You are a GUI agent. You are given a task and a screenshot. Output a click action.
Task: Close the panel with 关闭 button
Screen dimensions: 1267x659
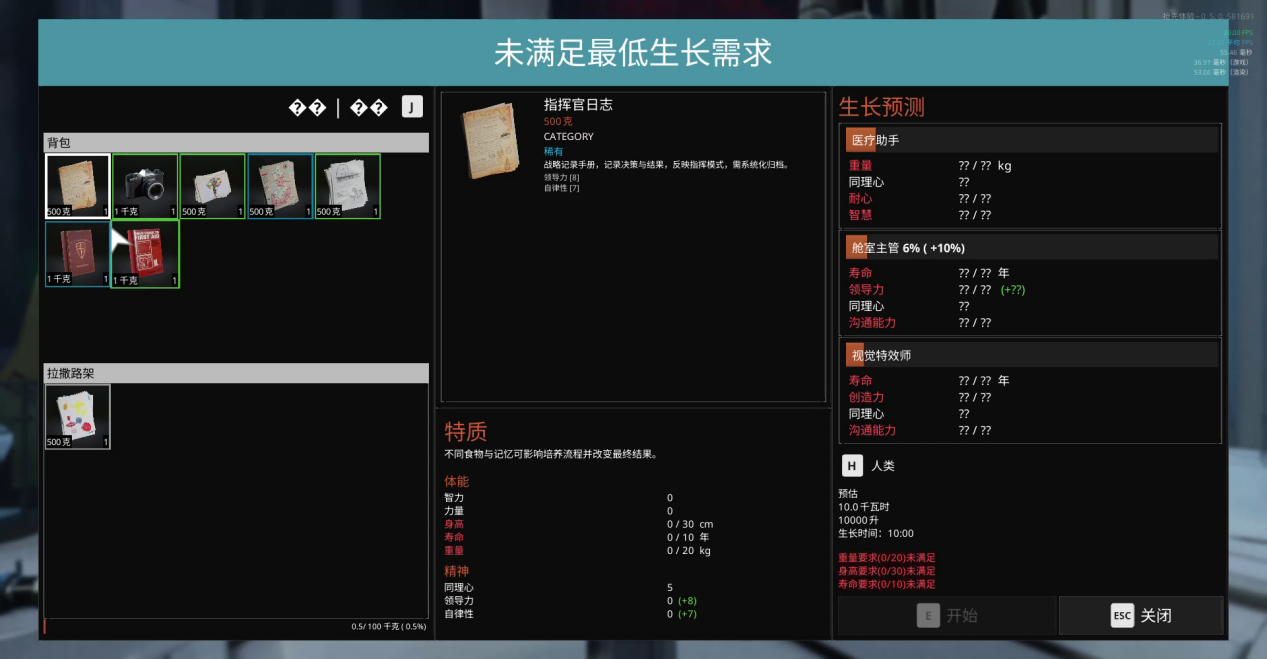(x=1140, y=616)
